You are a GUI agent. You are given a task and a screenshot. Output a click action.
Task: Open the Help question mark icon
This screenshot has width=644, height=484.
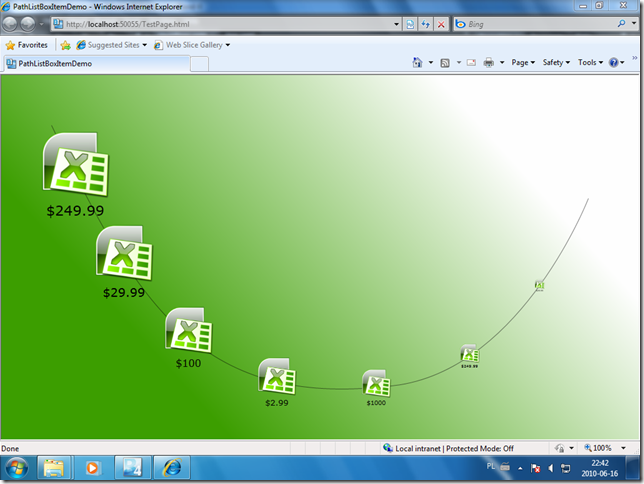pyautogui.click(x=614, y=62)
